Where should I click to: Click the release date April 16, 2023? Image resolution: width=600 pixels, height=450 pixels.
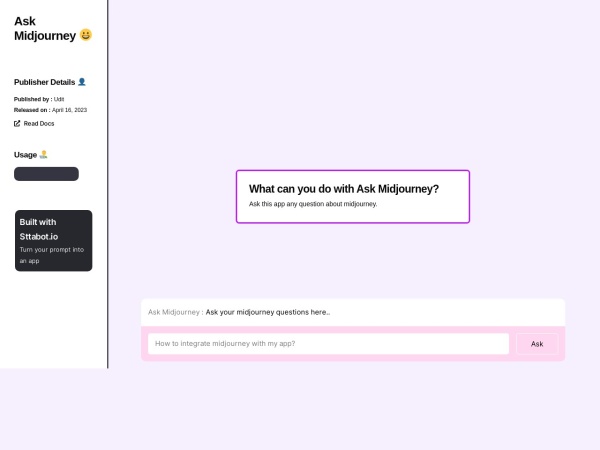point(69,110)
